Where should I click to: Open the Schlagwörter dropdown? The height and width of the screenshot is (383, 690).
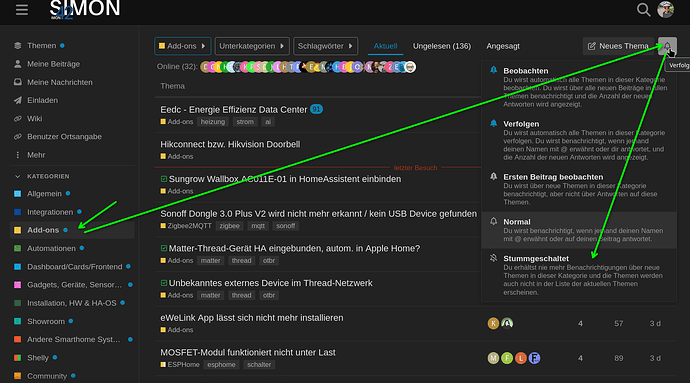coord(325,46)
